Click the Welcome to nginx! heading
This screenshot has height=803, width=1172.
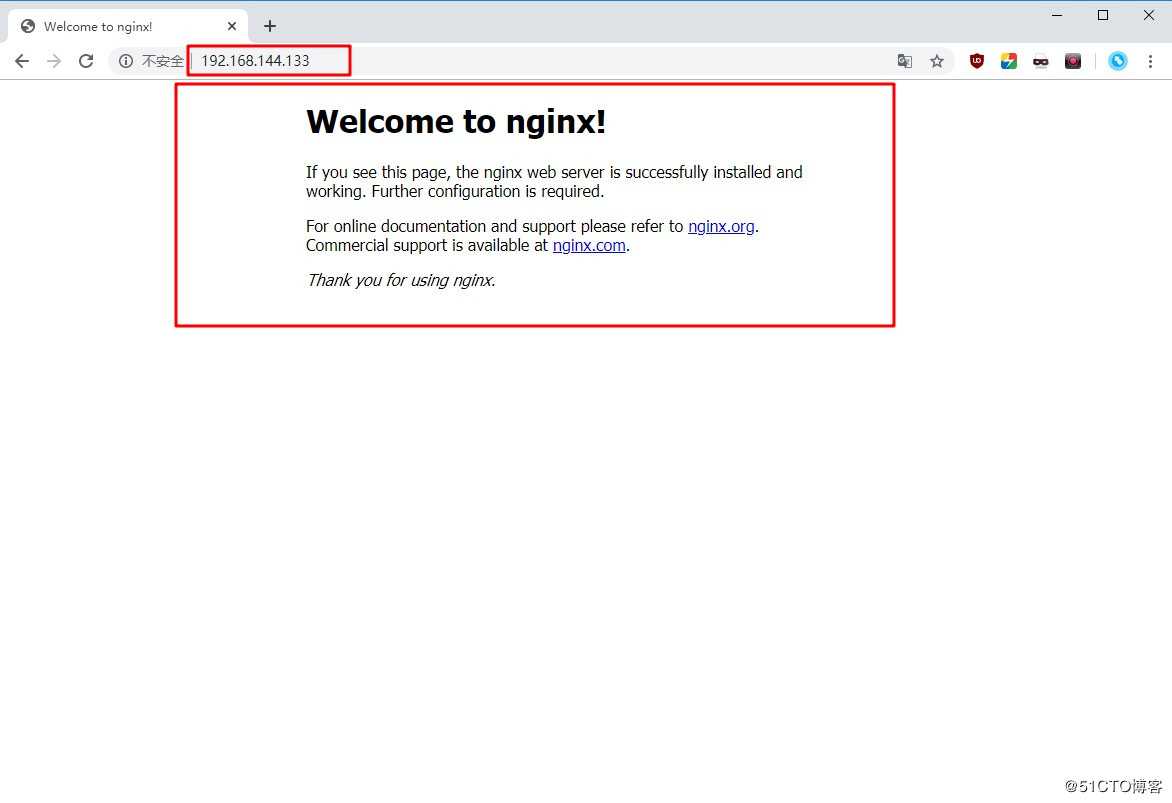[x=456, y=122]
